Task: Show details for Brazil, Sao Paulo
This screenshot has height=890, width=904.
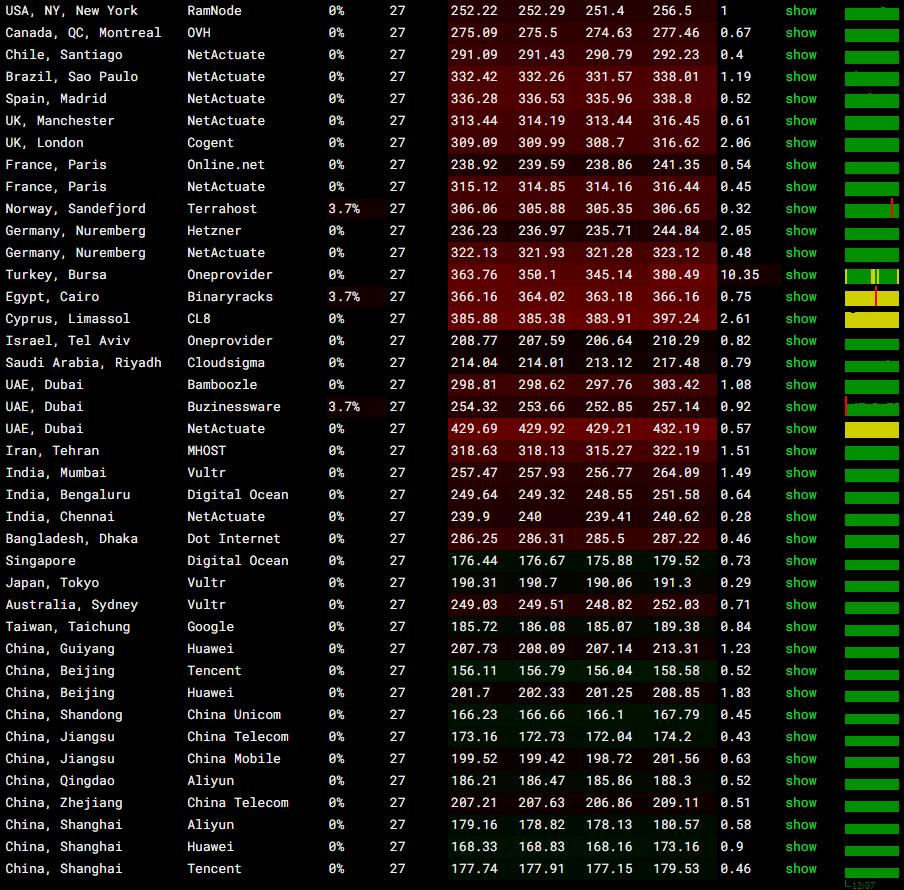Action: click(x=801, y=77)
